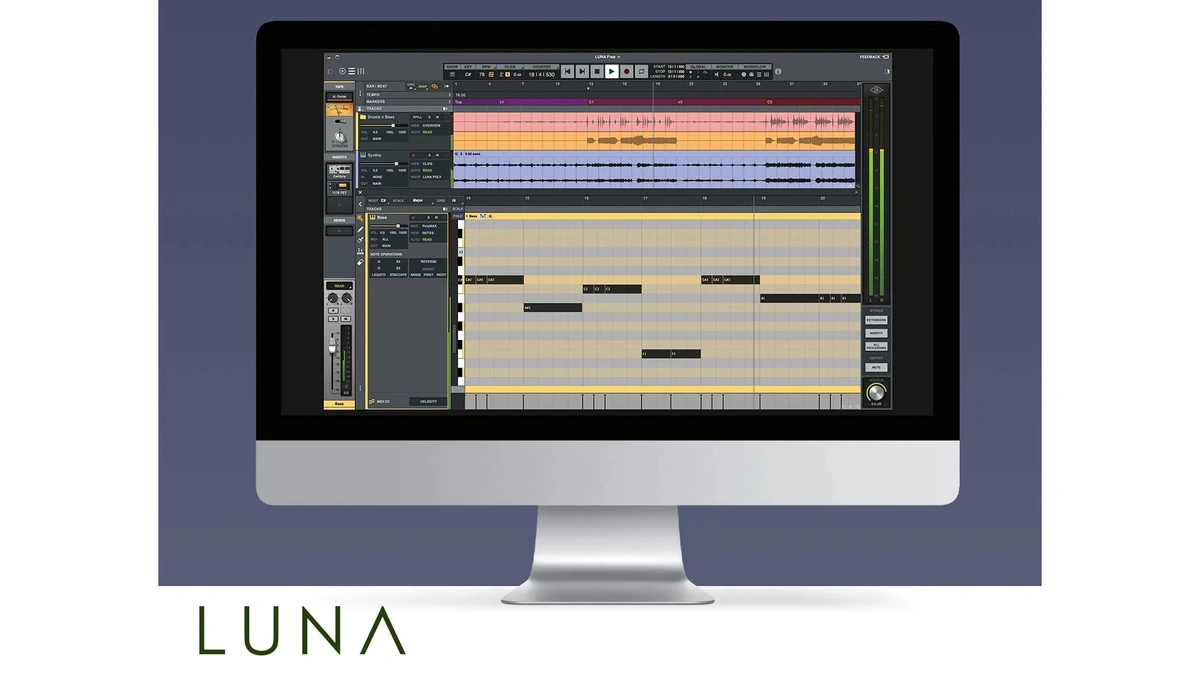
Task: Record-arm the Bass track
Action: (x=413, y=218)
